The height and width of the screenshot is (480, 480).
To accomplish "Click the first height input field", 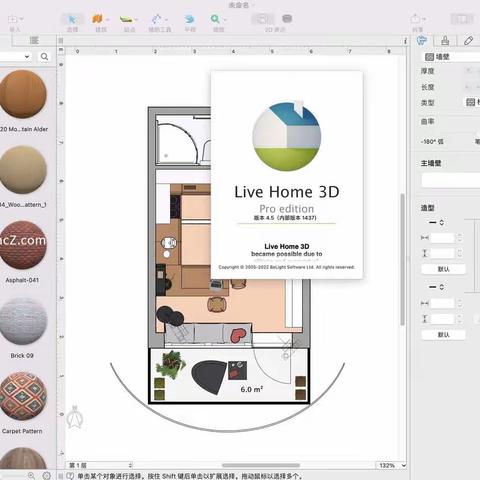I will 442,253.
